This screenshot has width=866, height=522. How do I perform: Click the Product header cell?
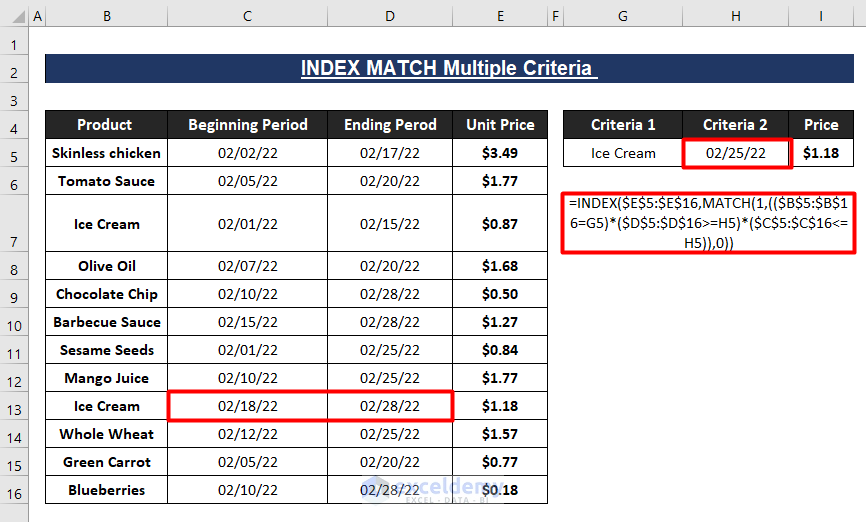coord(105,125)
